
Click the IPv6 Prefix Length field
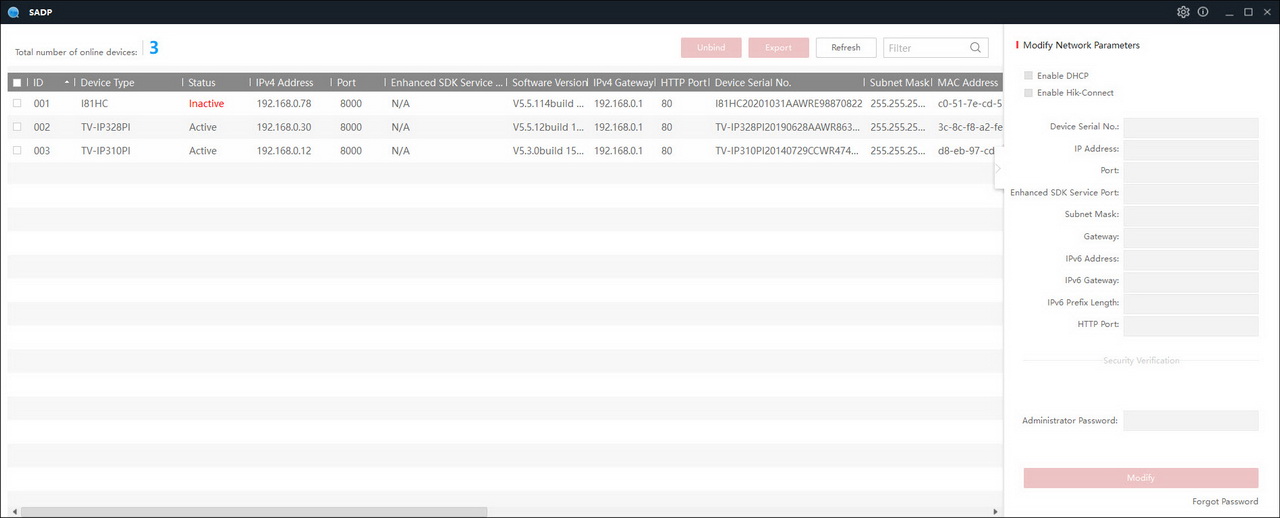(x=1191, y=303)
